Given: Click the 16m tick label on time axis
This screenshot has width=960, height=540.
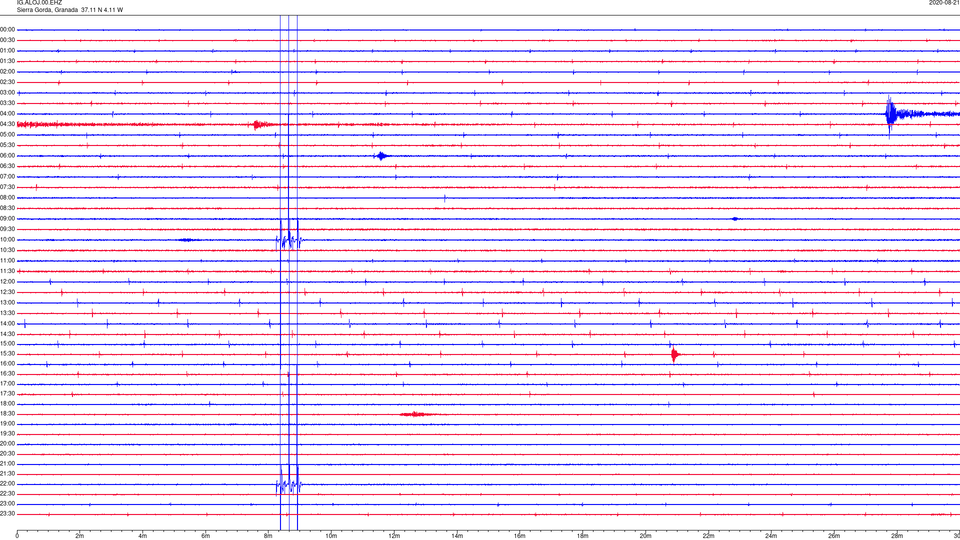Looking at the screenshot, I should 520,536.
